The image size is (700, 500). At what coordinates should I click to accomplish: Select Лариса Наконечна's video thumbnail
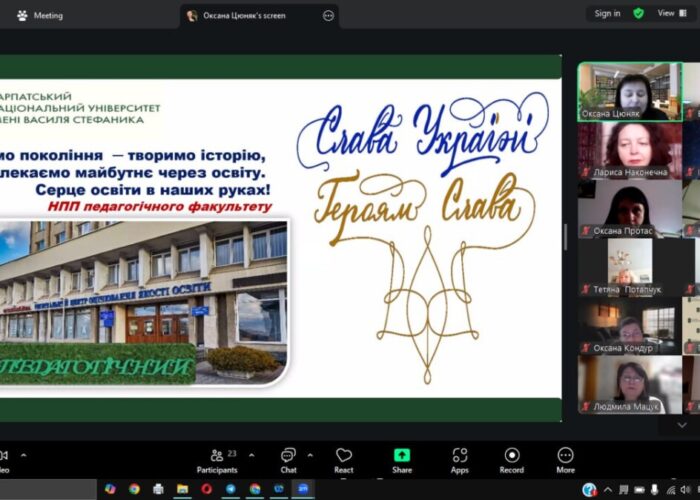pyautogui.click(x=629, y=150)
